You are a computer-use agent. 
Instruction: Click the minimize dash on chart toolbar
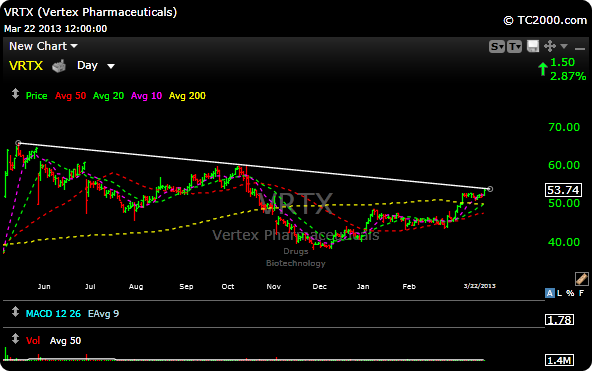pyautogui.click(x=579, y=49)
